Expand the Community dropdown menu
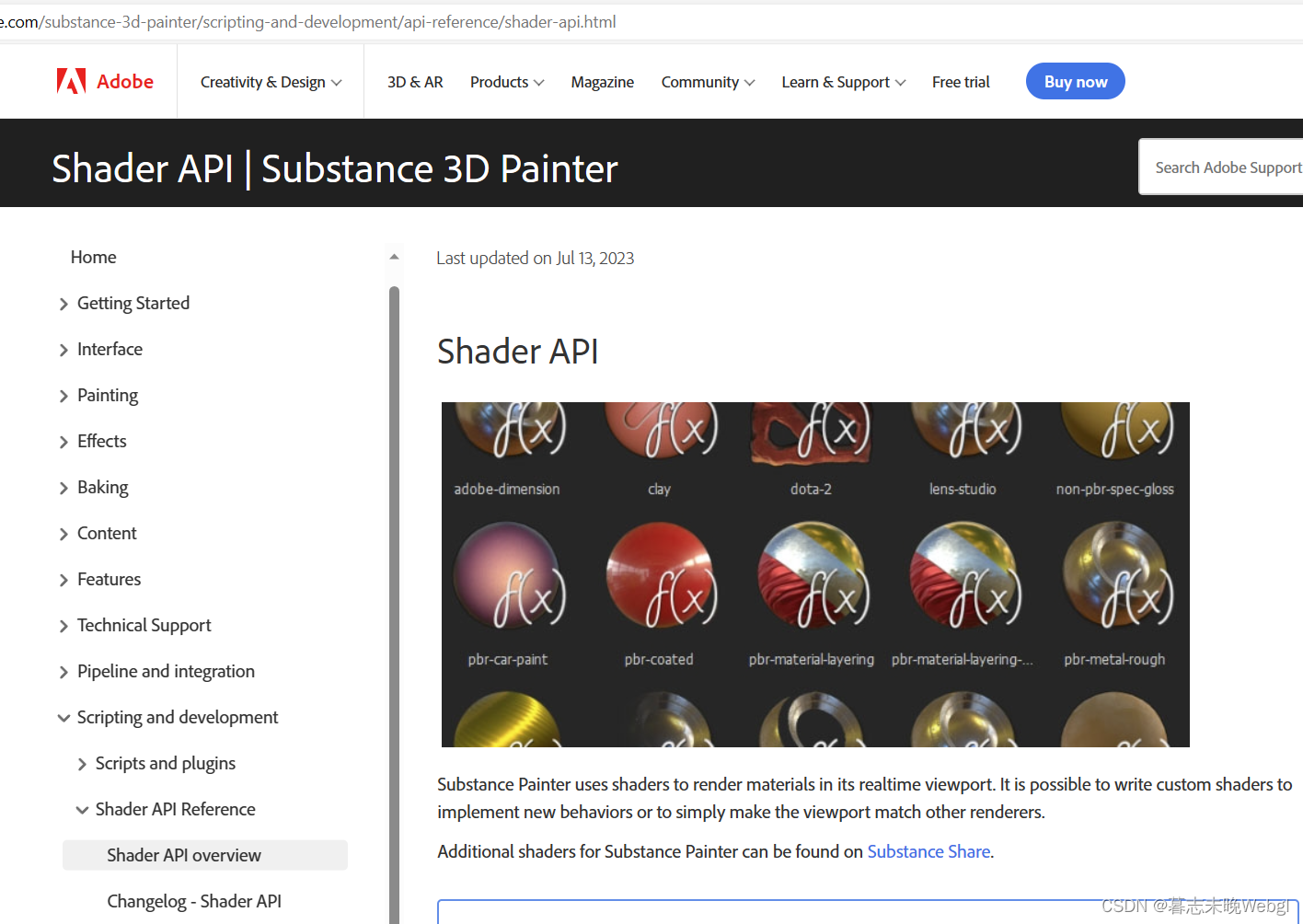The image size is (1303, 924). pos(708,82)
